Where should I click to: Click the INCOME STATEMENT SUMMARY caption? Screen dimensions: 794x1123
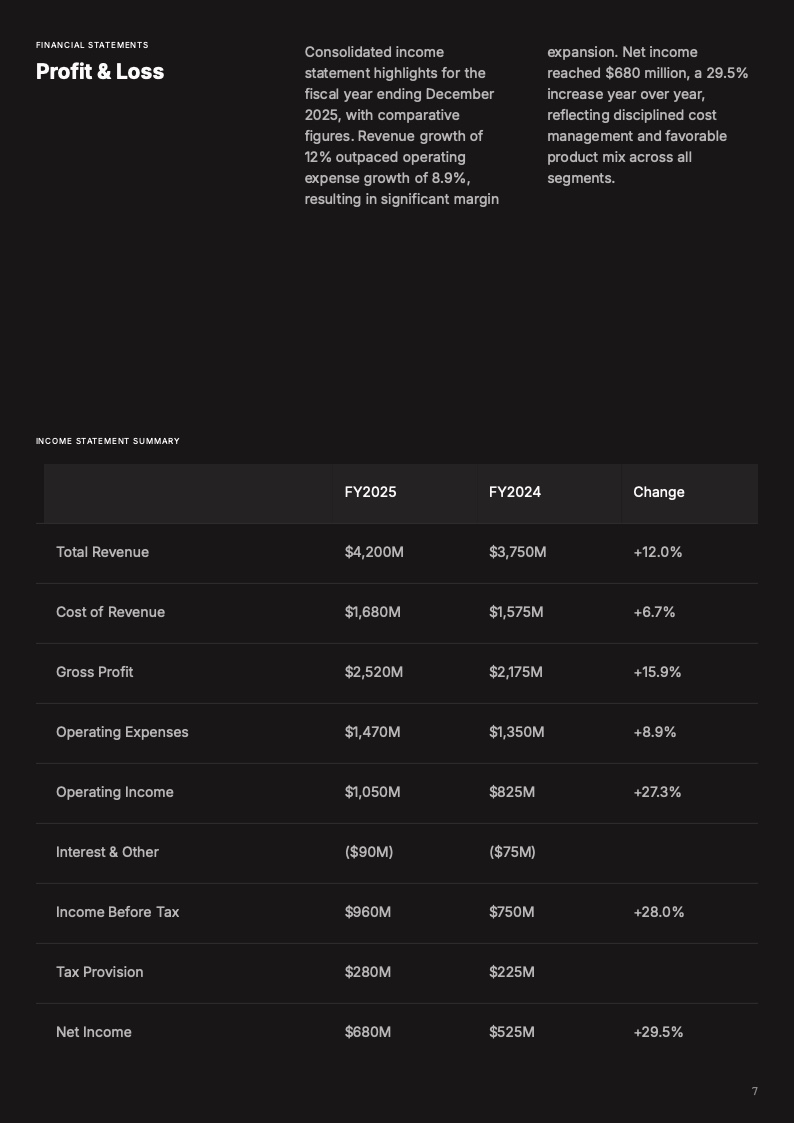(x=108, y=441)
